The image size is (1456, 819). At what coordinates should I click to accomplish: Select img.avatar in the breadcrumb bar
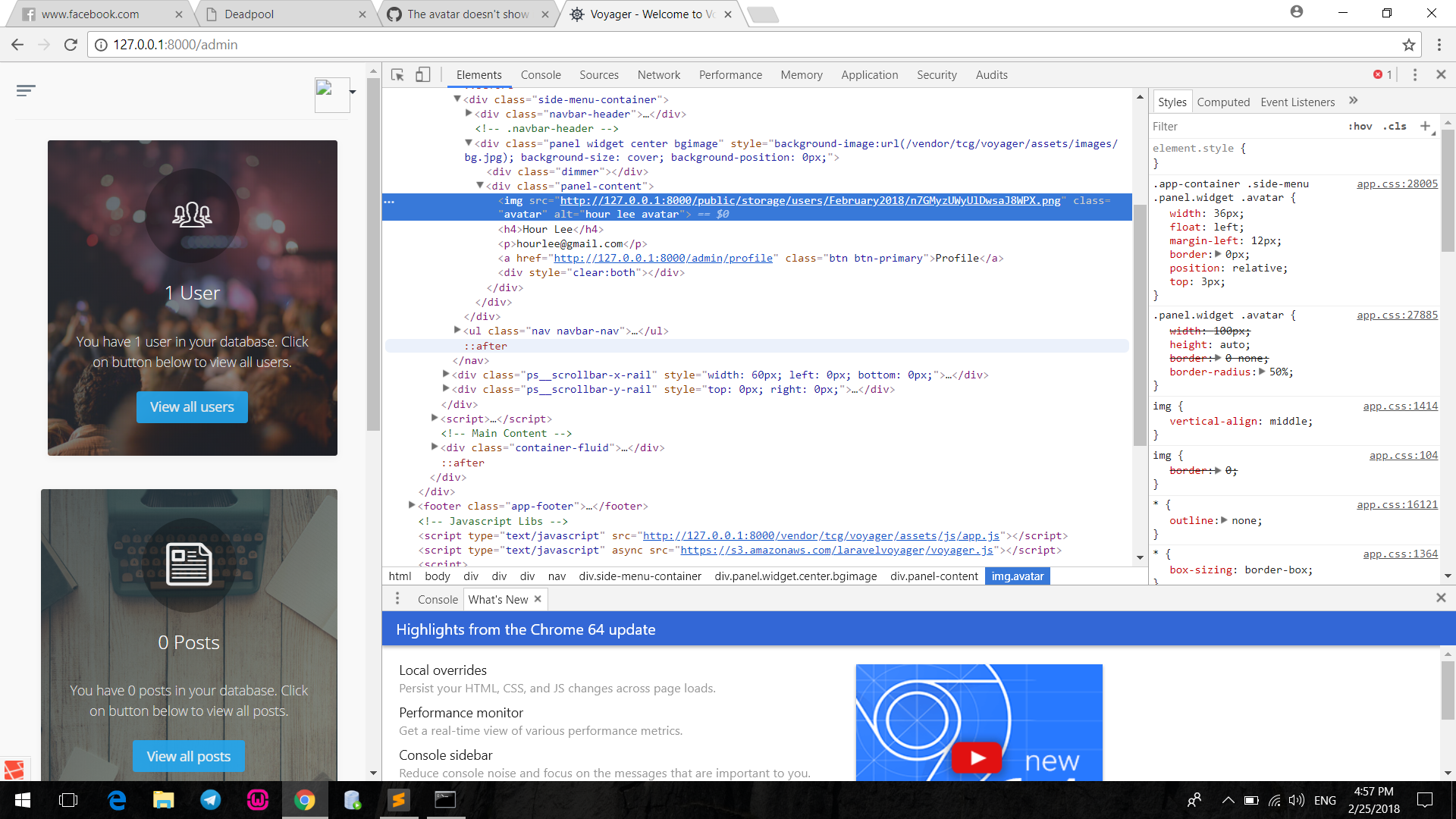click(1017, 576)
